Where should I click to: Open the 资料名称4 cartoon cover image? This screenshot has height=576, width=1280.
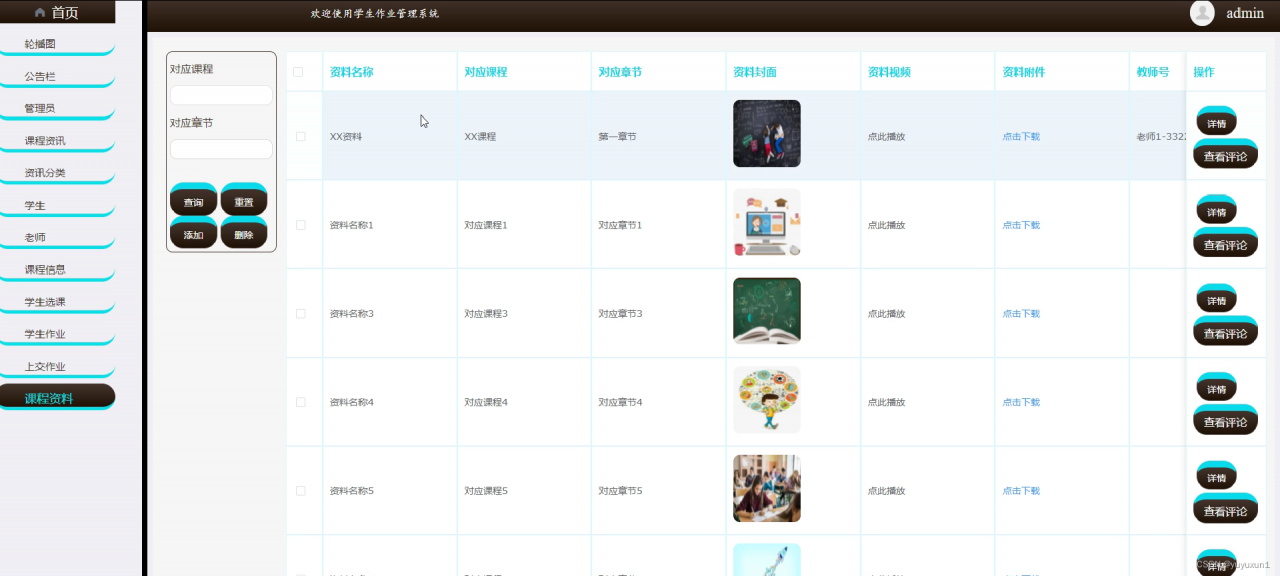coord(767,400)
